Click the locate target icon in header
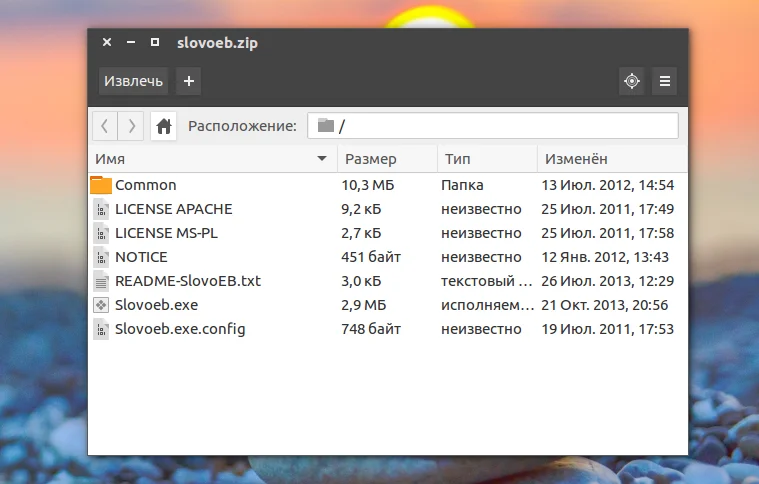Image resolution: width=759 pixels, height=484 pixels. tap(631, 81)
